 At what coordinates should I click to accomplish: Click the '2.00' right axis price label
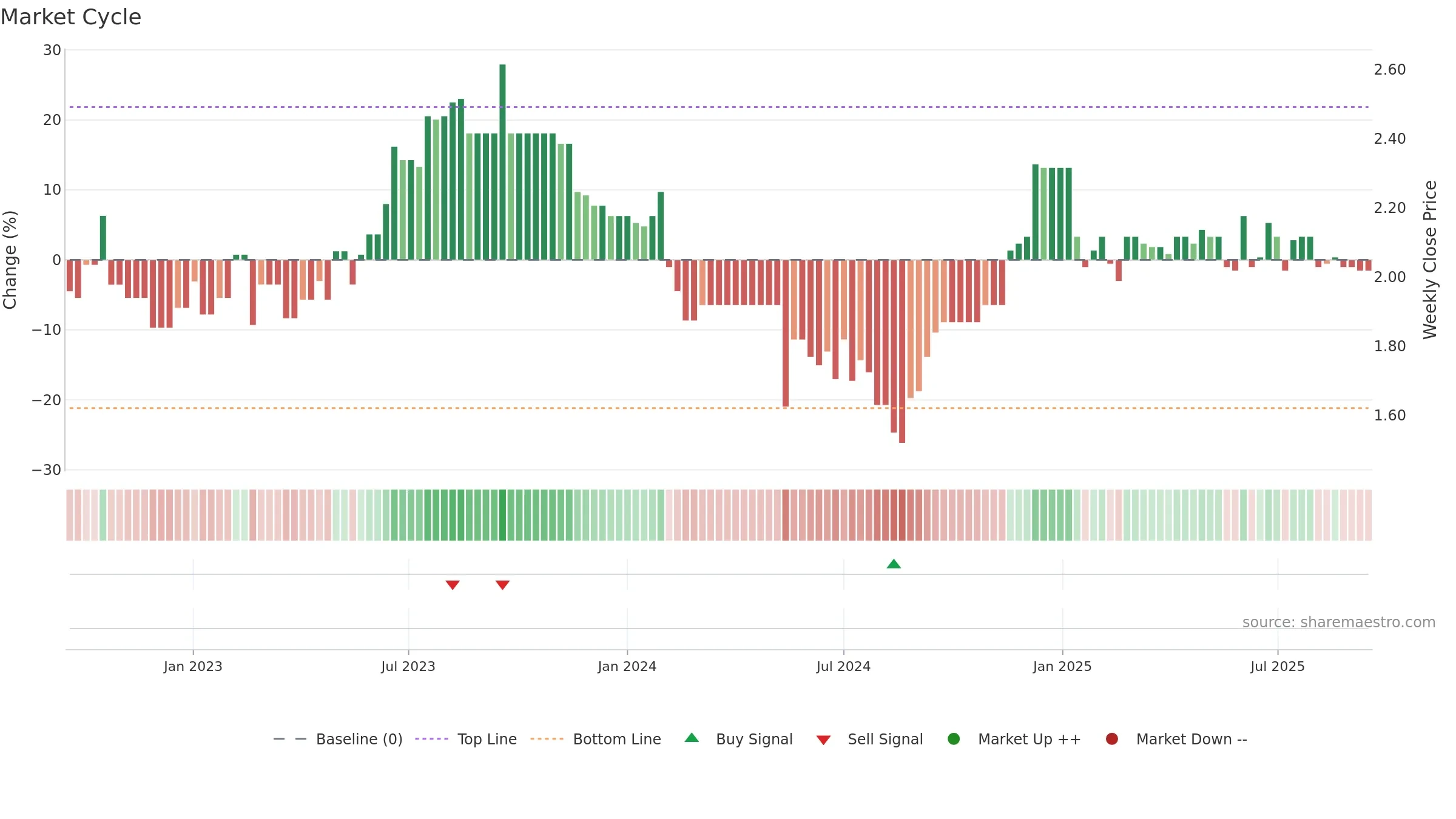point(1390,277)
